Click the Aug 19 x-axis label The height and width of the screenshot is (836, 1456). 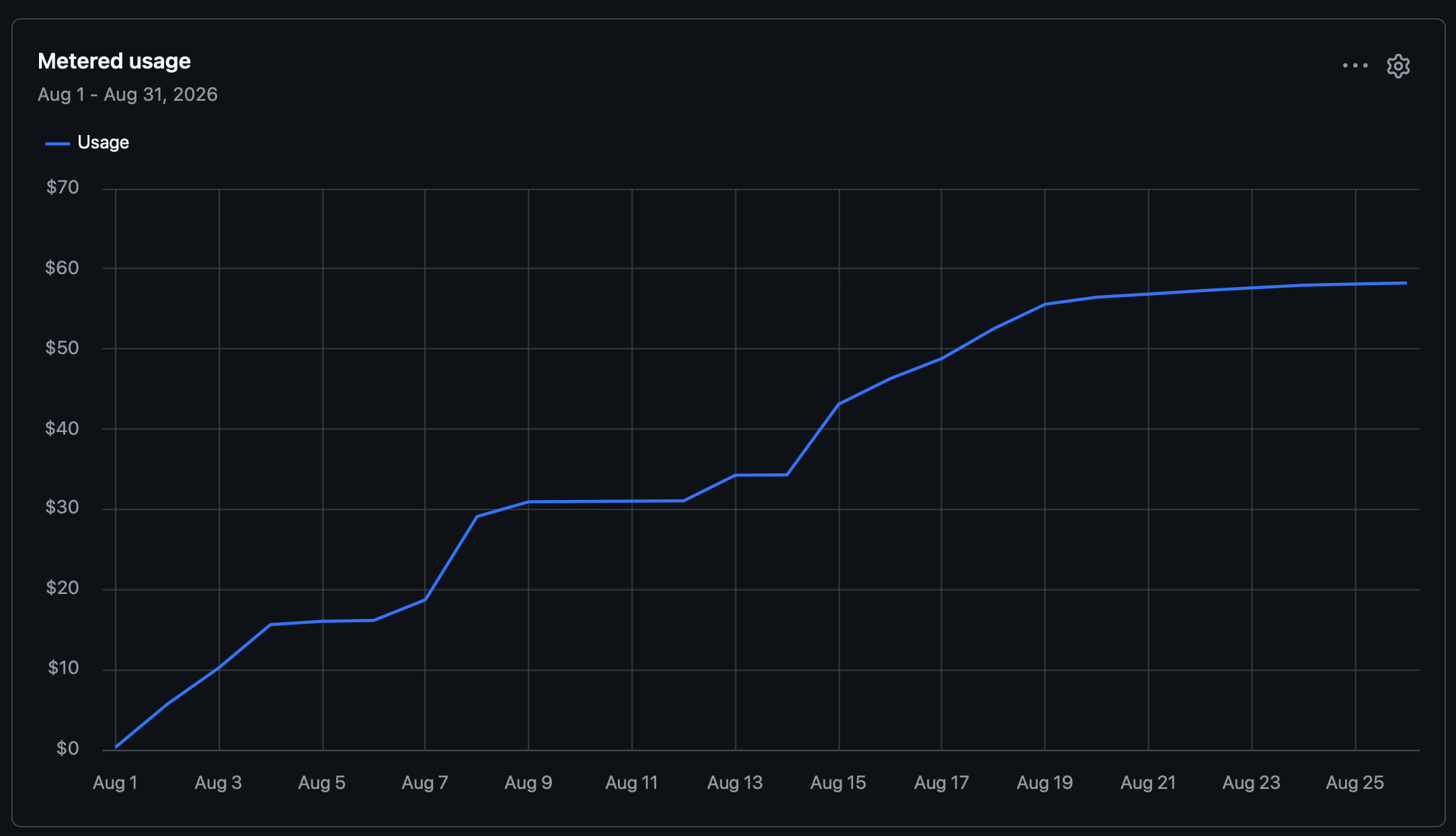click(1045, 783)
